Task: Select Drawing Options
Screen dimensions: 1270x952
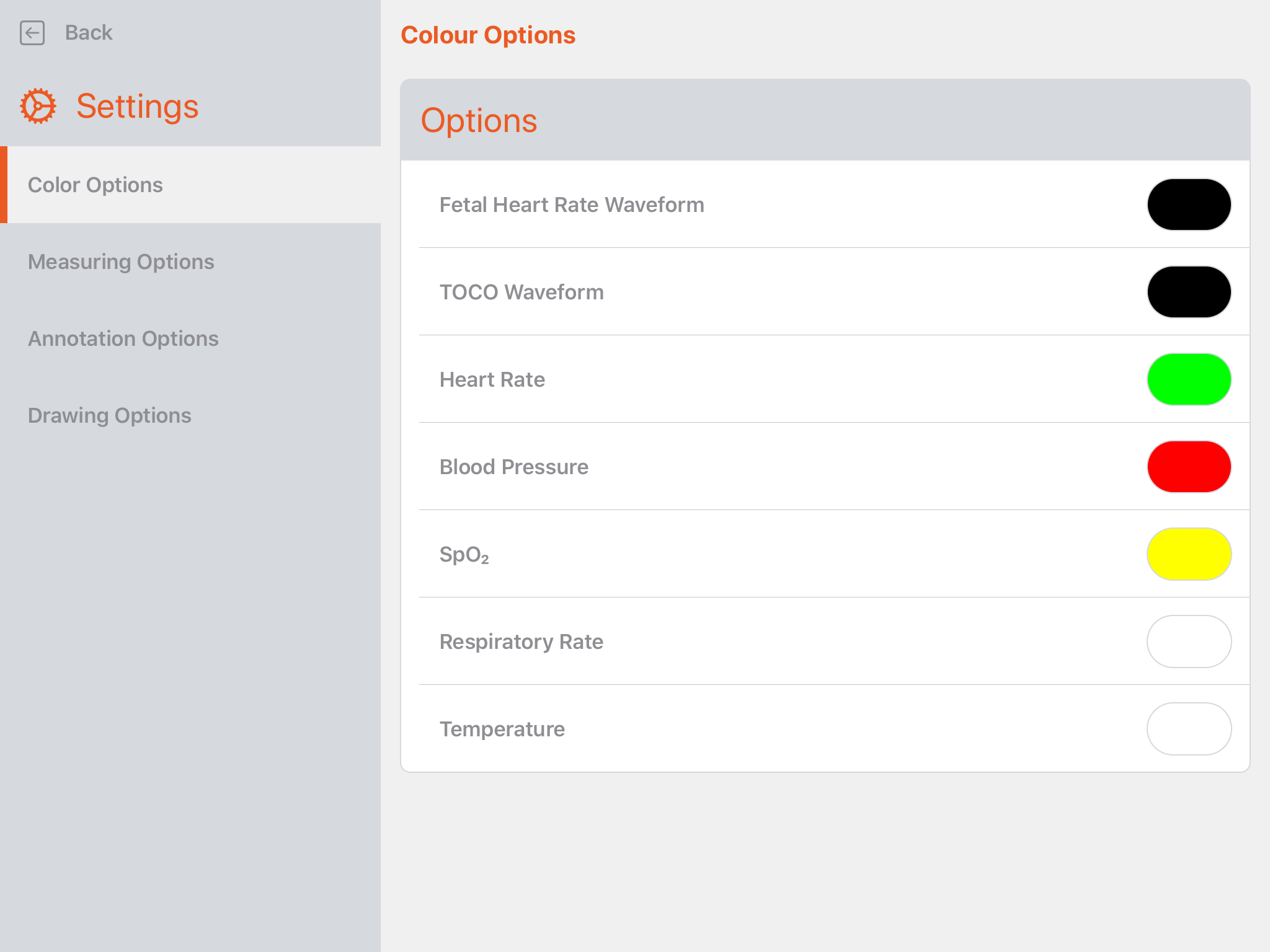Action: (109, 415)
